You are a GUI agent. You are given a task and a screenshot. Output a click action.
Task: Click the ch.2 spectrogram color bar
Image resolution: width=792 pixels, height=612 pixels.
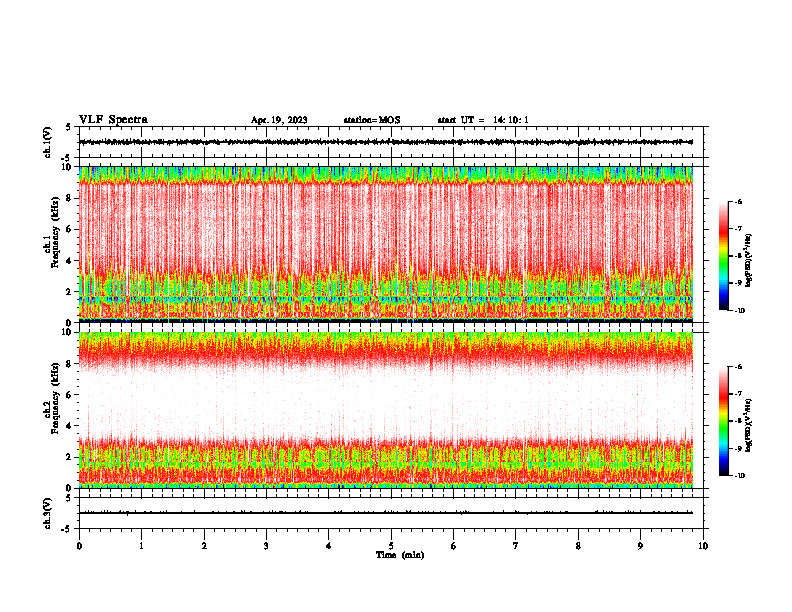[x=723, y=421]
